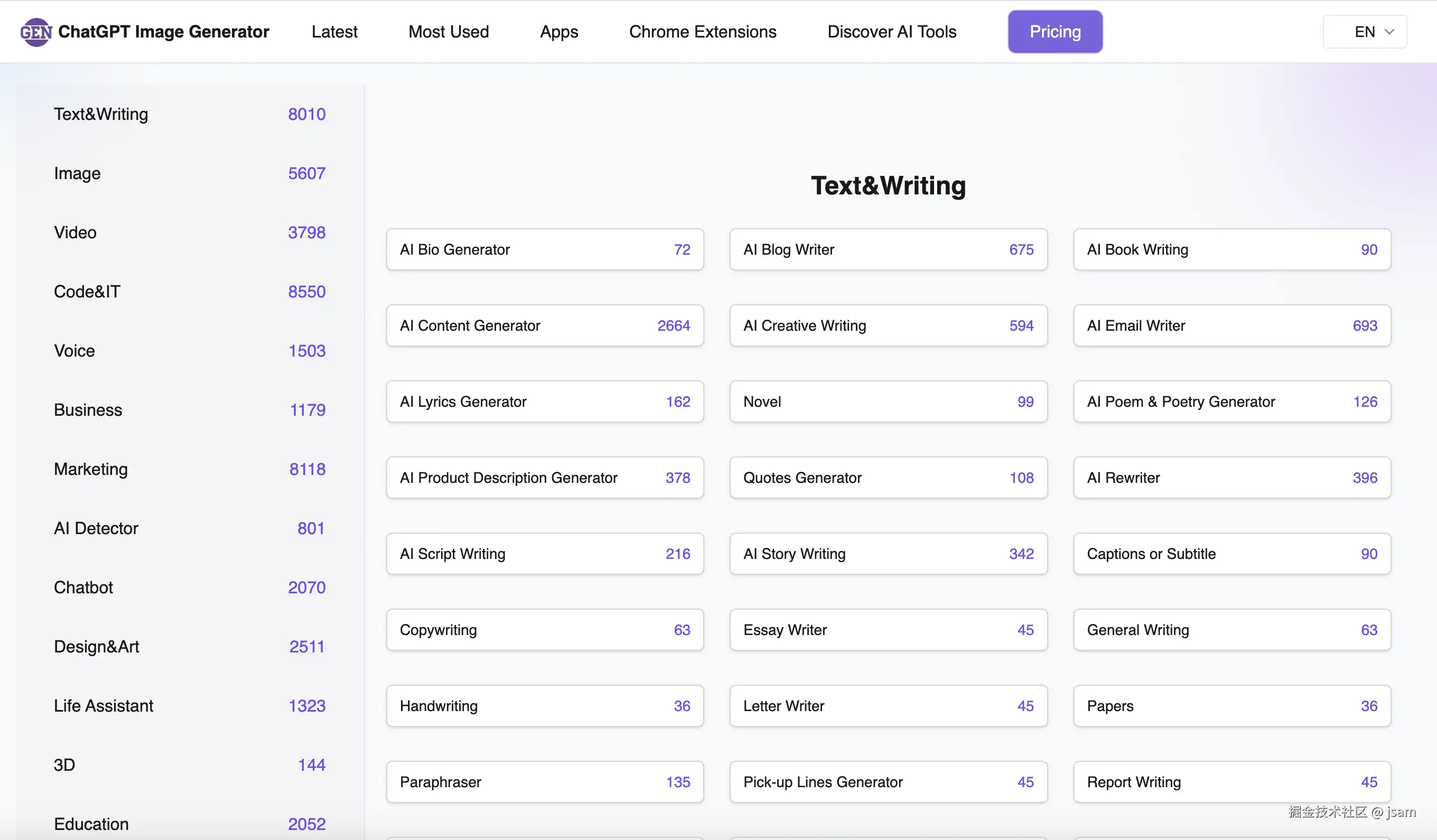Click AI Poem & Poetry Generator card
The height and width of the screenshot is (840, 1437).
(1231, 402)
